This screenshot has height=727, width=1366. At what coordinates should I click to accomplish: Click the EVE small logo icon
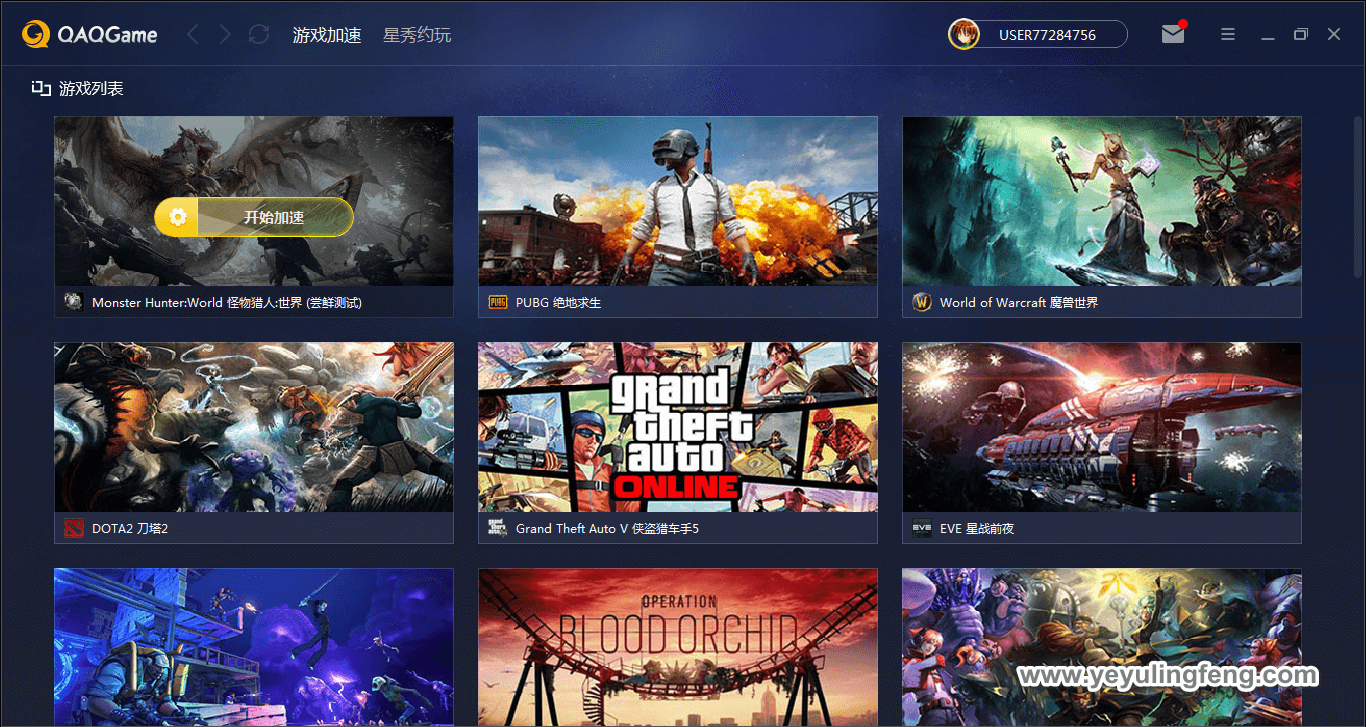(922, 528)
